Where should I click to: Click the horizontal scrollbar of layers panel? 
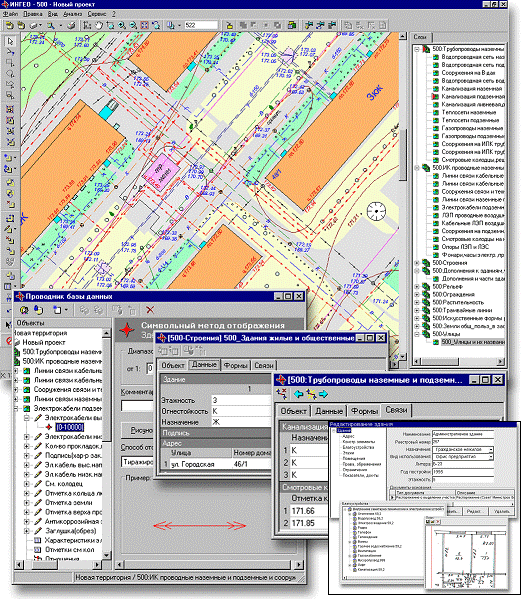(458, 361)
